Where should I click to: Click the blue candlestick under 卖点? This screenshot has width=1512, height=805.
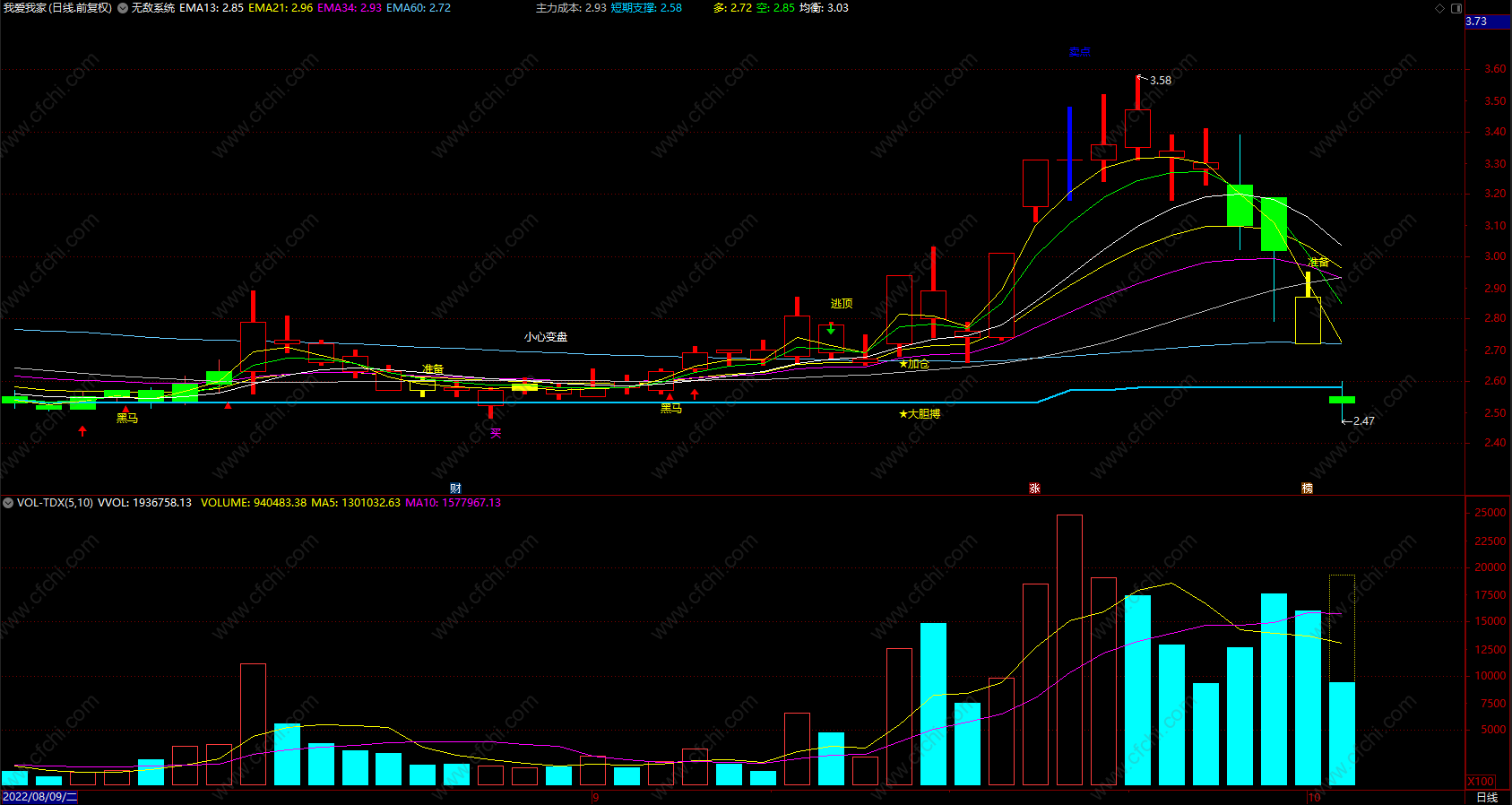coord(1069,153)
